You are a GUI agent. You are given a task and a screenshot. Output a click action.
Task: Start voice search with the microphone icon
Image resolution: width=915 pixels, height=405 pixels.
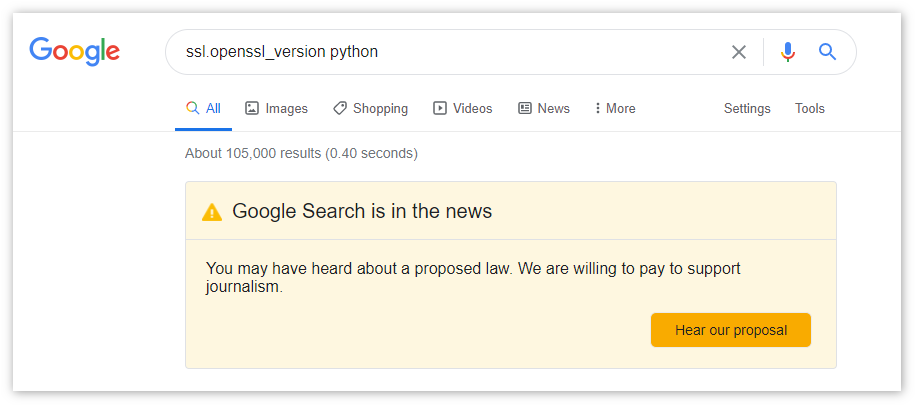788,52
